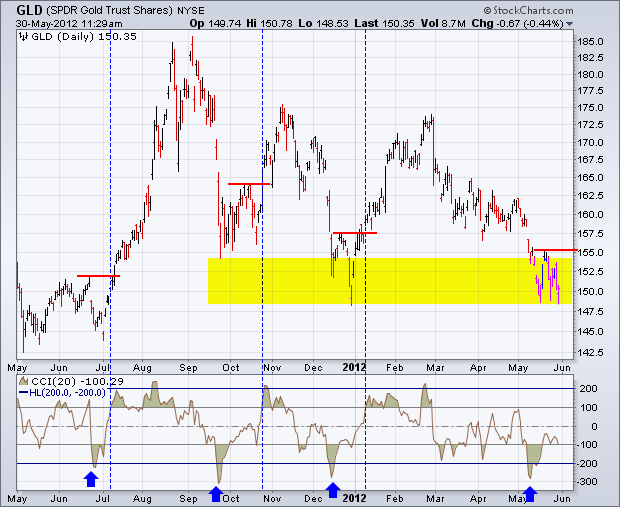This screenshot has height=507, width=620.
Task: Click the GLD (Daily) 150.35 legend
Action: click(x=84, y=37)
